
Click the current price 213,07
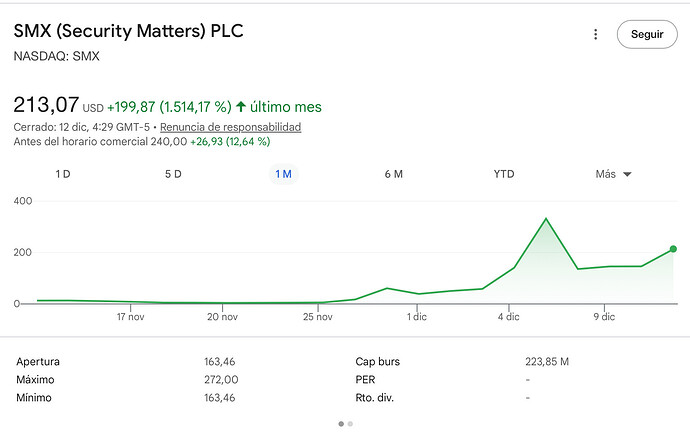tap(45, 104)
